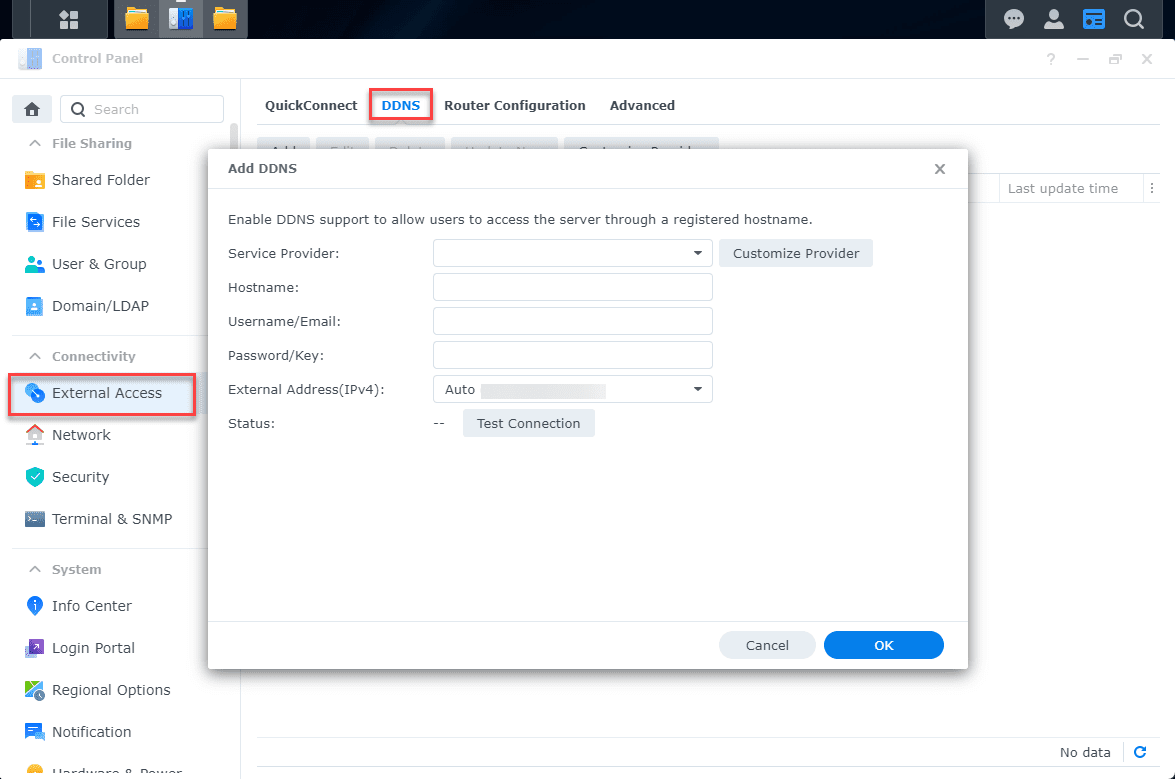Click the Home icon in Control Panel
The image size is (1175, 779).
click(32, 109)
